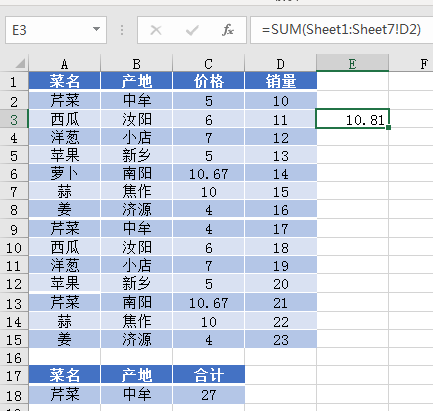This screenshot has width=433, height=411.
Task: Click header cell 销量 in row 1
Action: [x=280, y=81]
